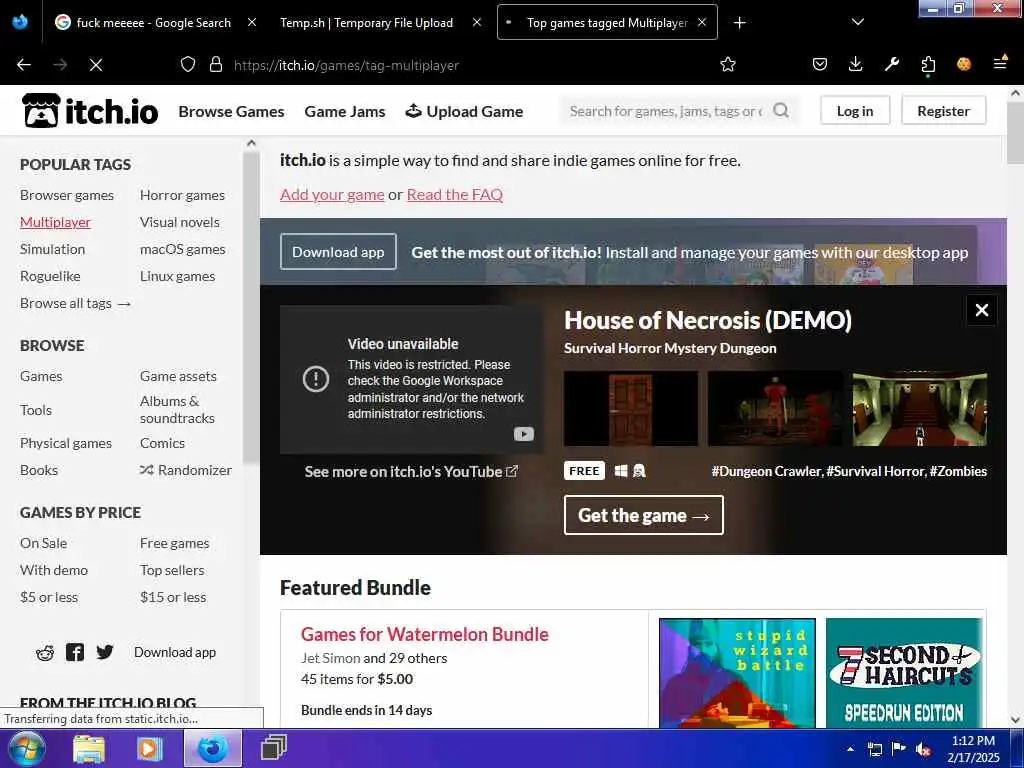
Task: Open Add your game link
Action: click(332, 195)
